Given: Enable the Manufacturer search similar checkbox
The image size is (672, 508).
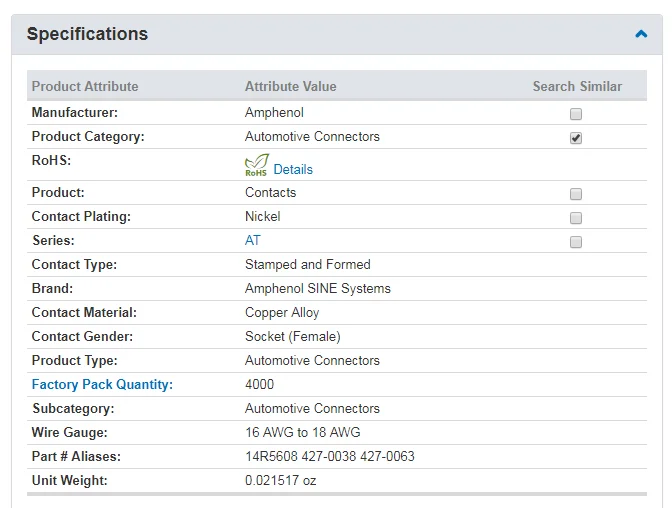Looking at the screenshot, I should click(576, 114).
